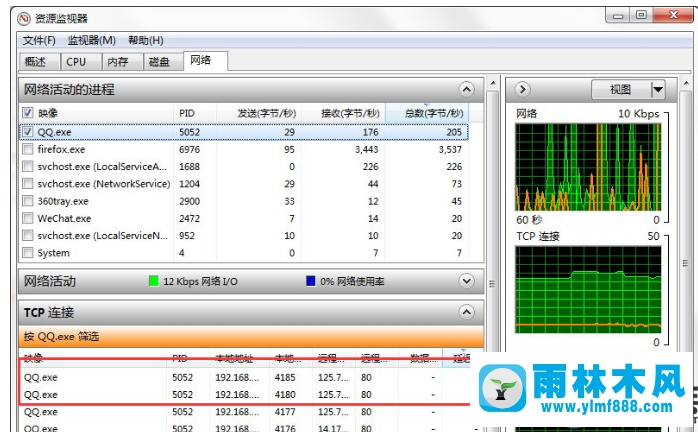The height and width of the screenshot is (432, 698).
Task: Uncheck the QQ.exe process checkbox
Action: click(28, 132)
